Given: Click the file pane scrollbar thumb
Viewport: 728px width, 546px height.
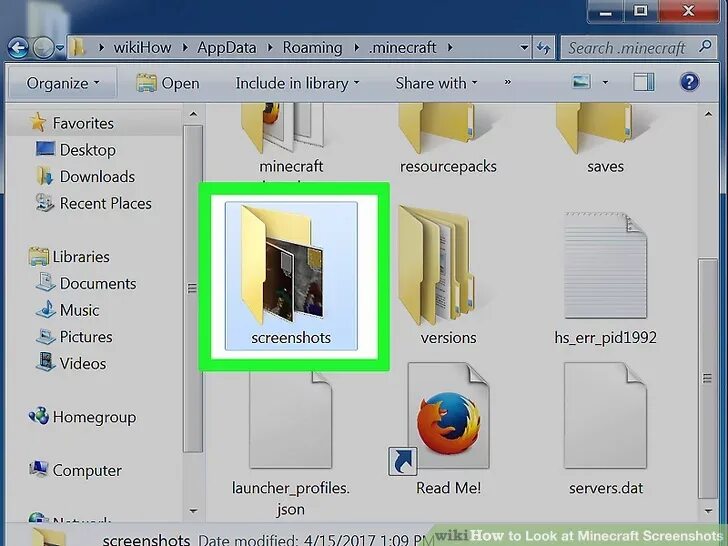Looking at the screenshot, I should click(708, 378).
